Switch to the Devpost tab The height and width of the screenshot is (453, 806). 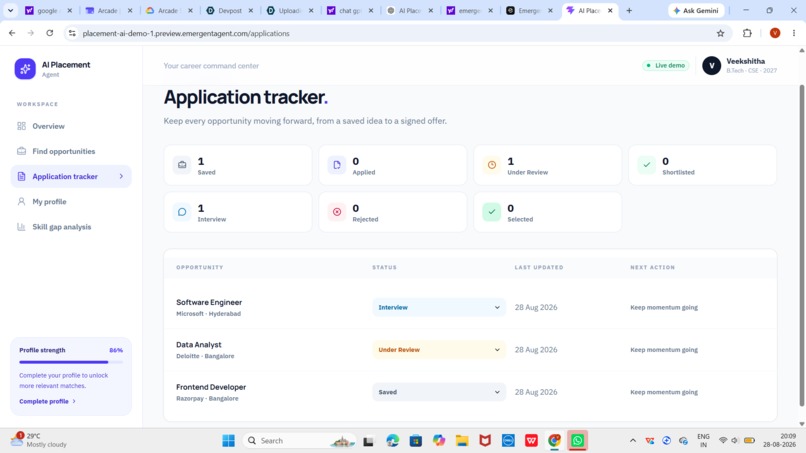pos(230,10)
